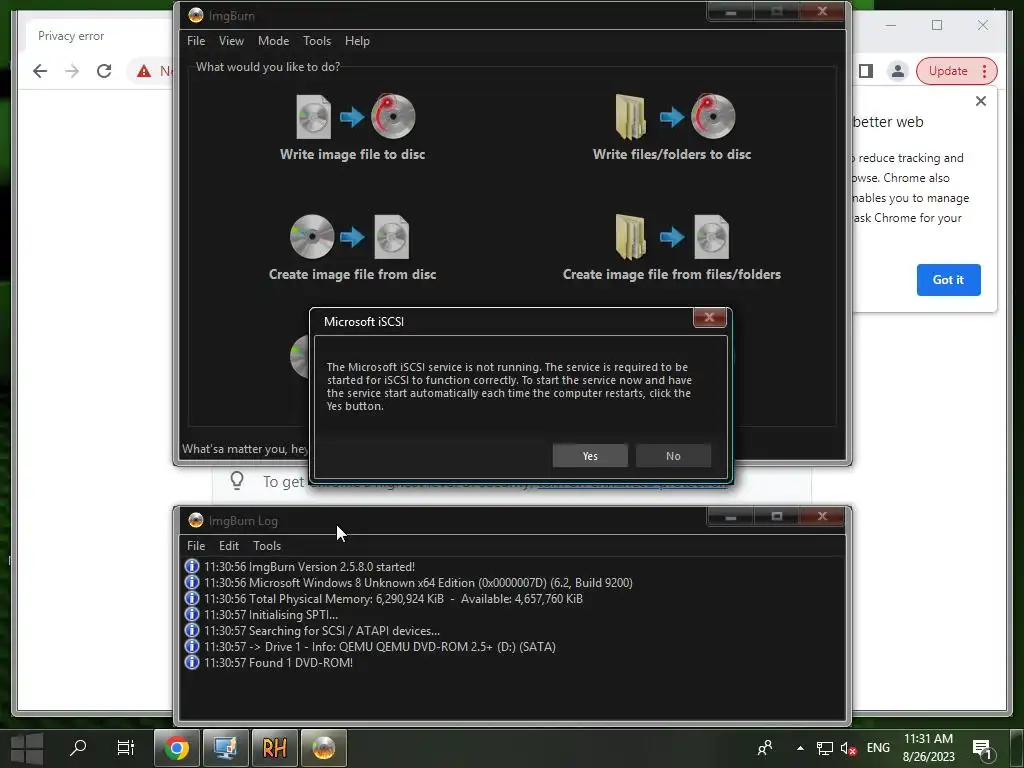This screenshot has height=768, width=1024.
Task: Choose Create image file from disc
Action: [x=353, y=248]
